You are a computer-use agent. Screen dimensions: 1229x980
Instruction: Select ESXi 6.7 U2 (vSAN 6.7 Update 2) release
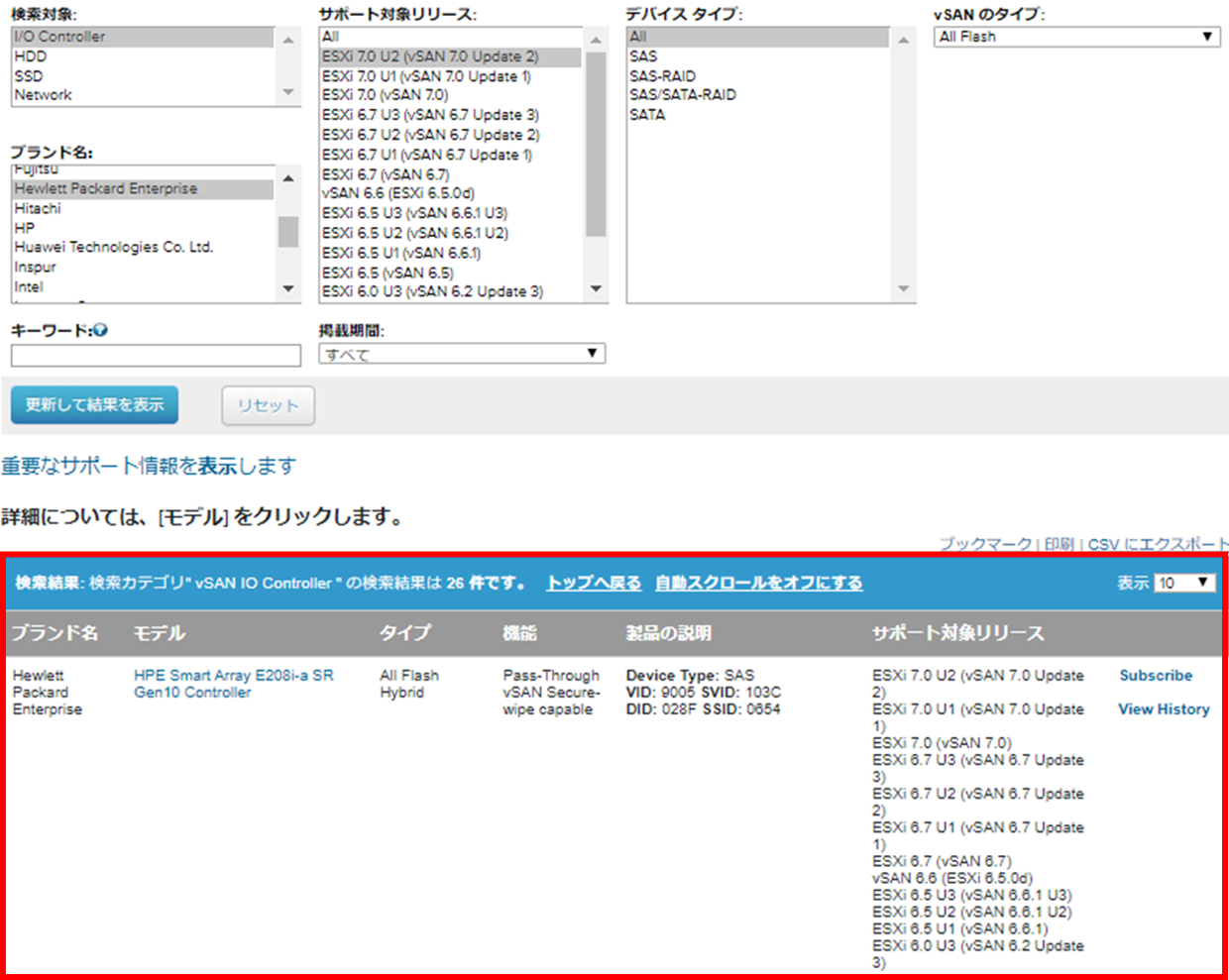pos(451,135)
